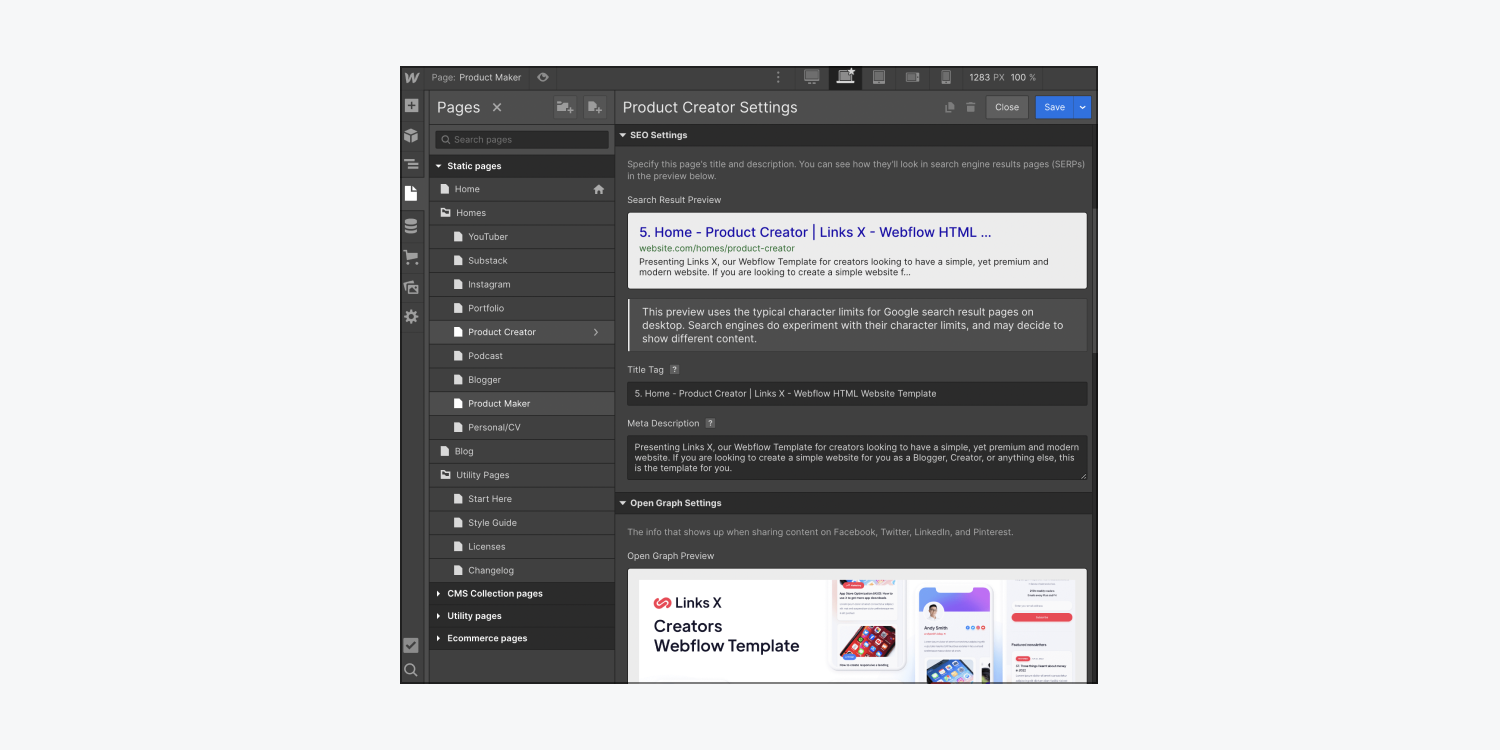The height and width of the screenshot is (751, 1501).
Task: Select the Personal/CV page
Action: click(x=522, y=428)
